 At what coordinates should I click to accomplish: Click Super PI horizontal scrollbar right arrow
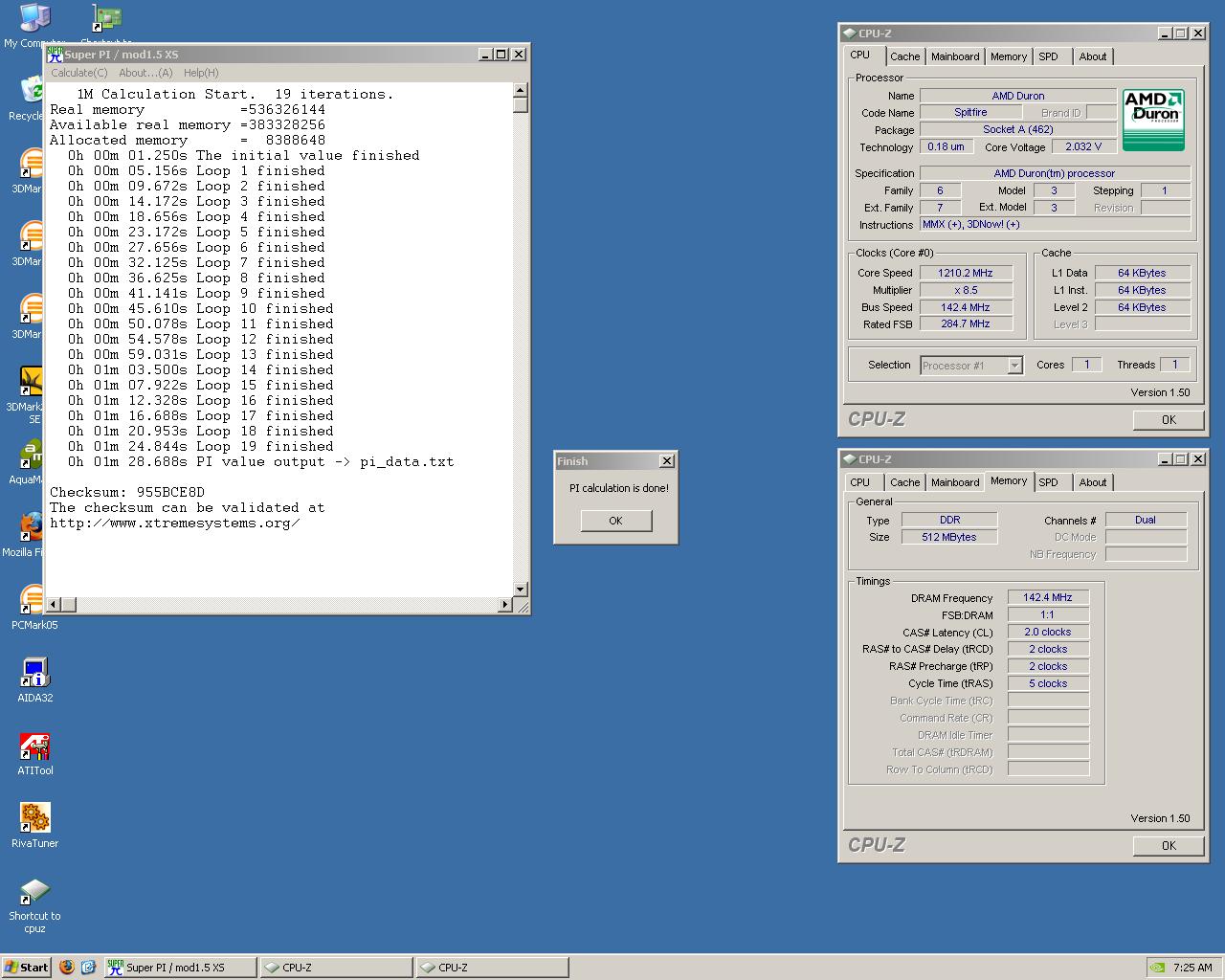505,604
